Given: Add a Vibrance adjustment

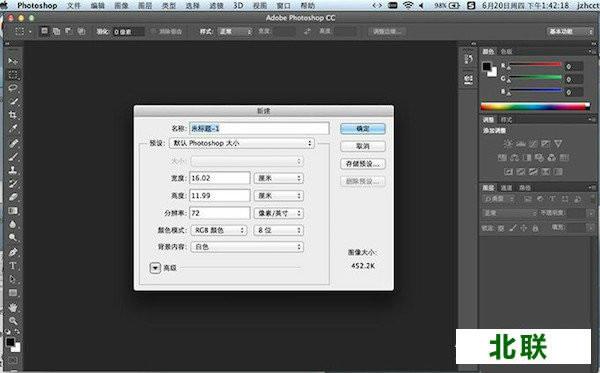Looking at the screenshot, I should tap(558, 144).
